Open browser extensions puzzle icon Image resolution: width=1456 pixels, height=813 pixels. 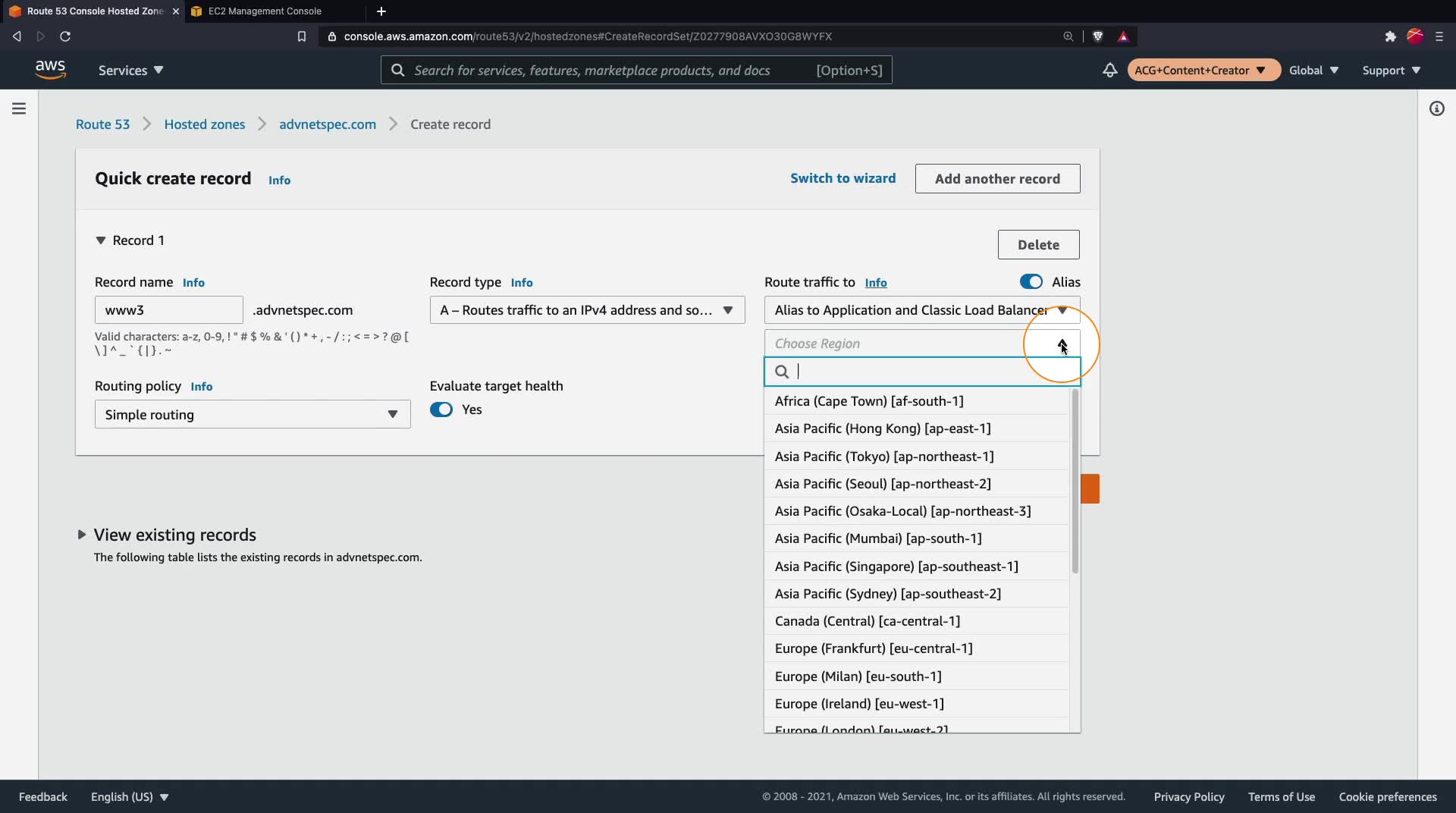tap(1390, 36)
